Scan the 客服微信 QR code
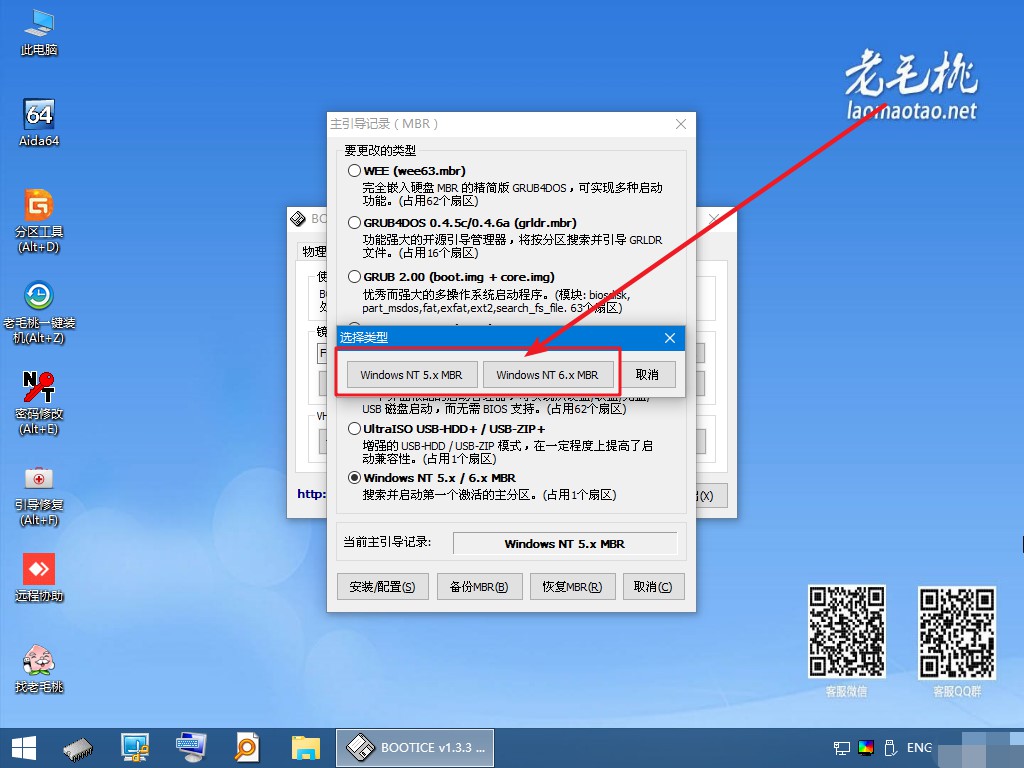This screenshot has width=1024, height=768. tap(847, 631)
